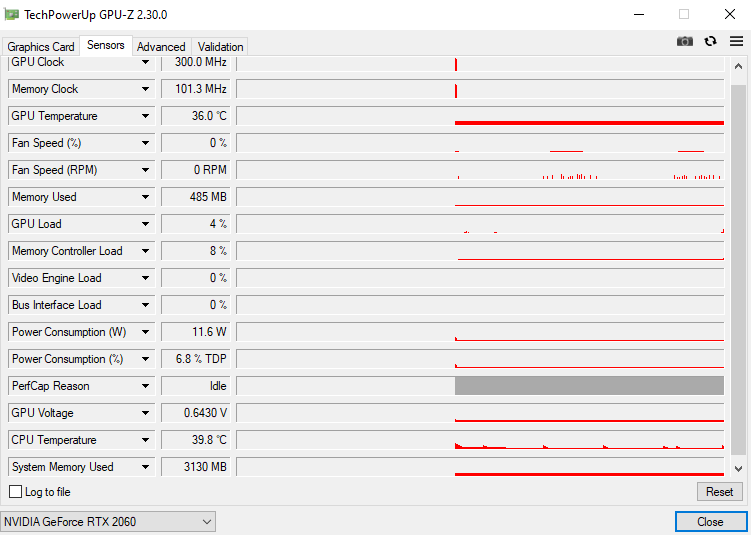This screenshot has height=535, width=751.
Task: Open the GPU Voltage sensor dropdown
Action: click(x=145, y=413)
